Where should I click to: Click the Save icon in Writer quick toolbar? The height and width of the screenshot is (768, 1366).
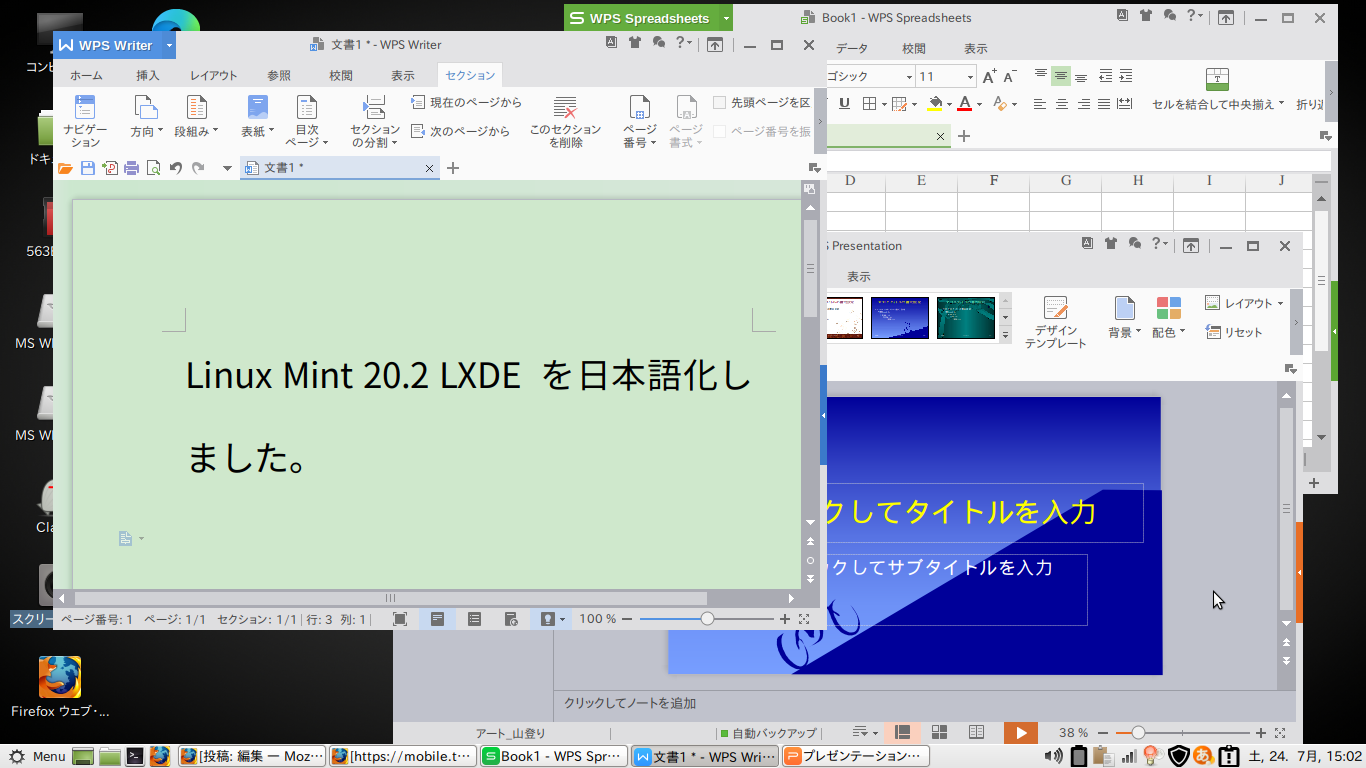point(88,168)
